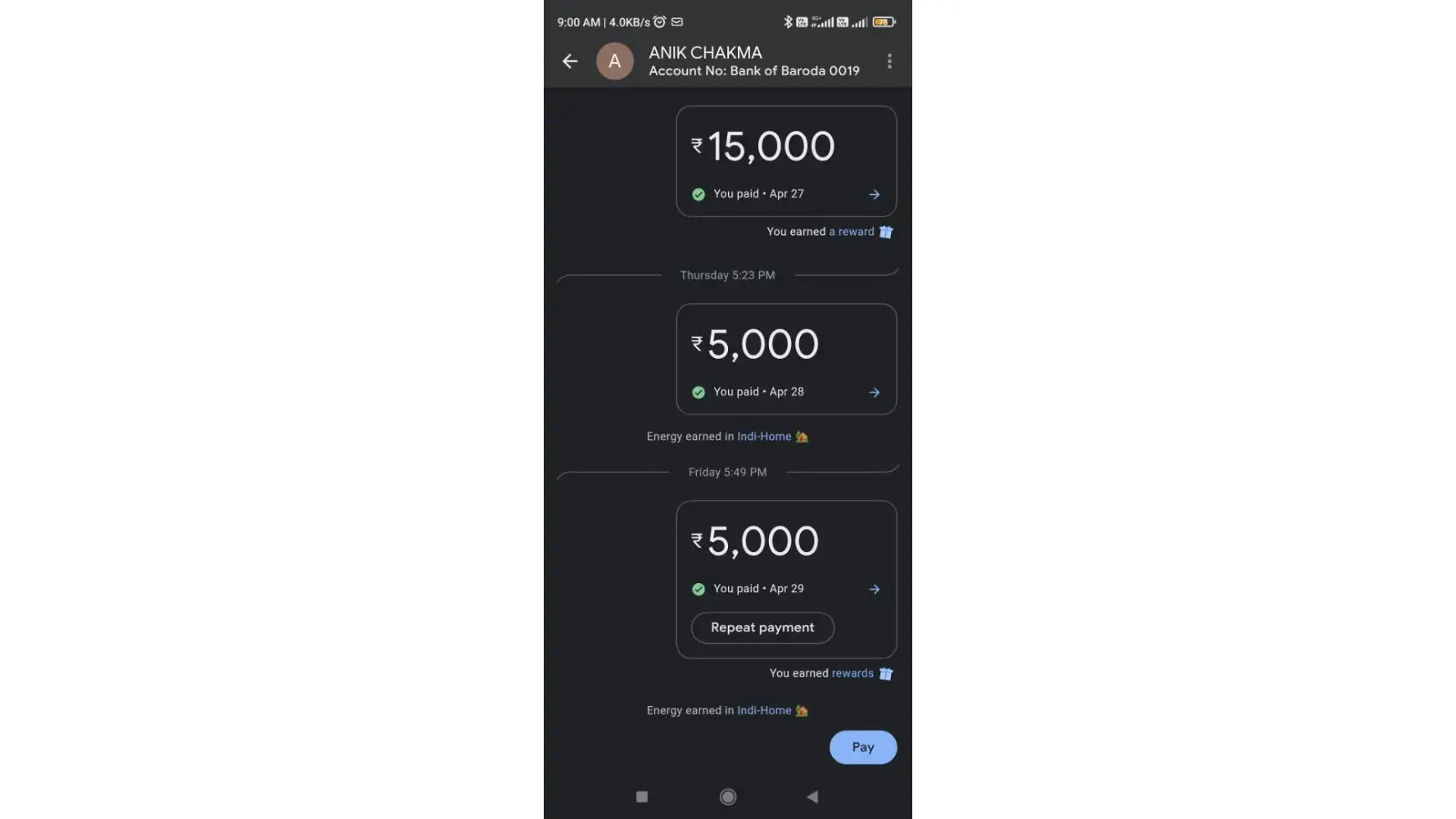Screen dimensions: 1456x819
Task: Tap Android home navigation button
Action: pos(728,797)
